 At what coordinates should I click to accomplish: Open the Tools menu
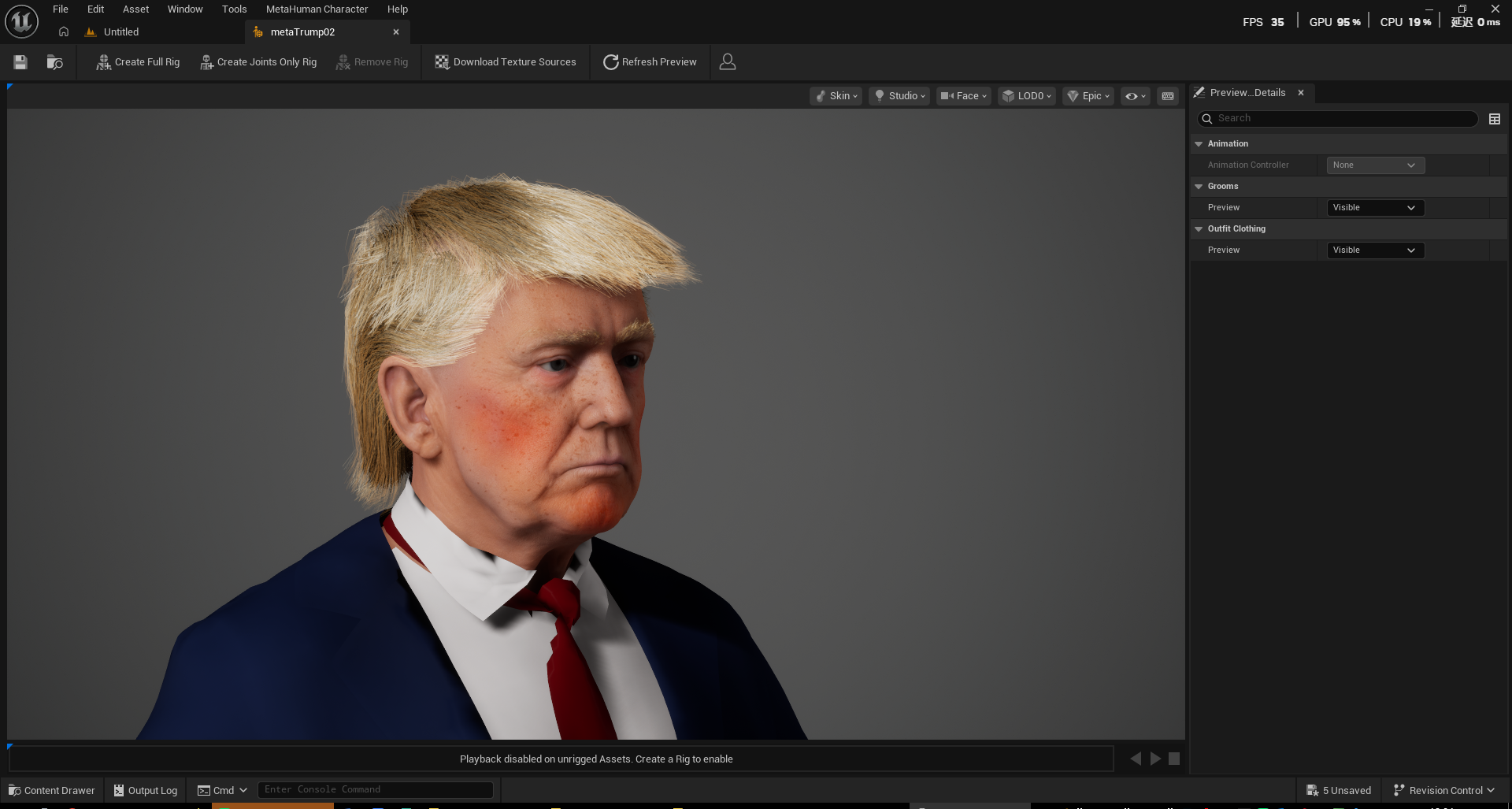tap(234, 9)
